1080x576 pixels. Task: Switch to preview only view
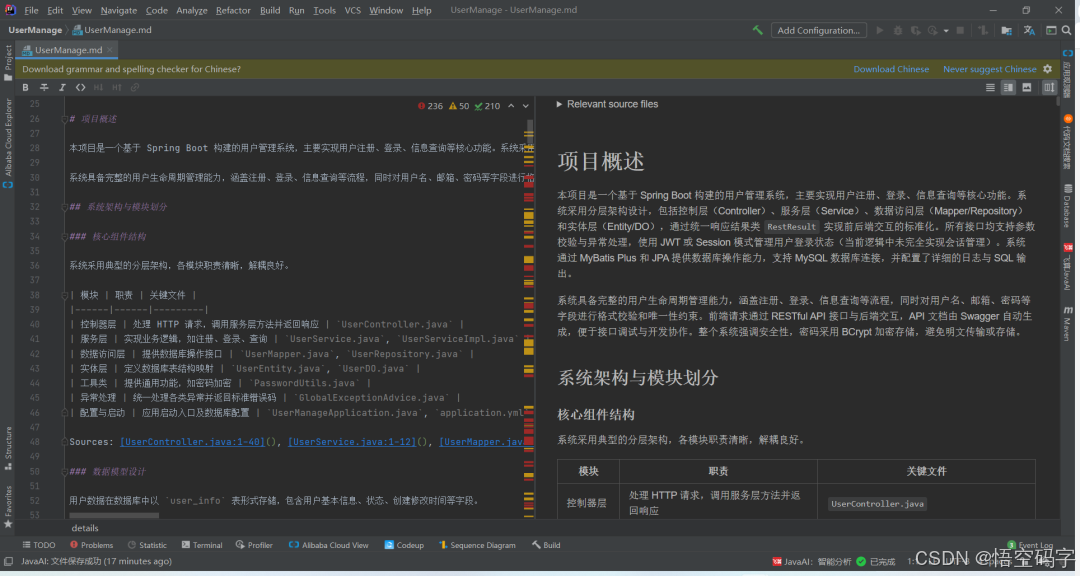pos(1026,88)
